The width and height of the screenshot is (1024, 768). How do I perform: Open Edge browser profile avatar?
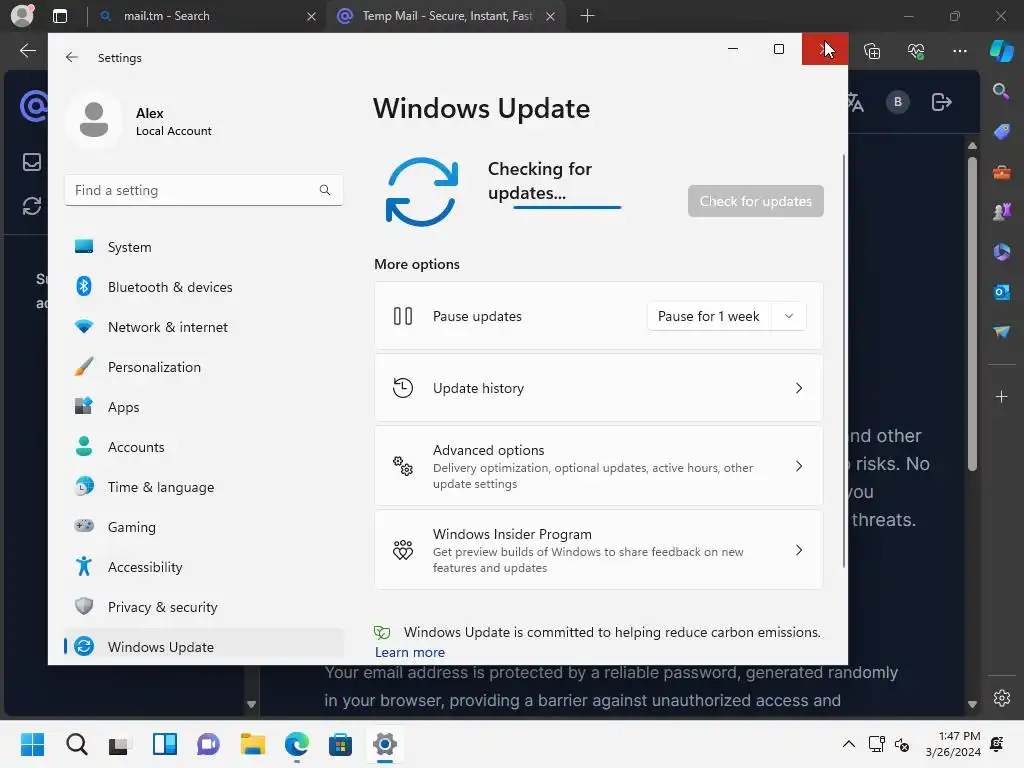click(22, 16)
